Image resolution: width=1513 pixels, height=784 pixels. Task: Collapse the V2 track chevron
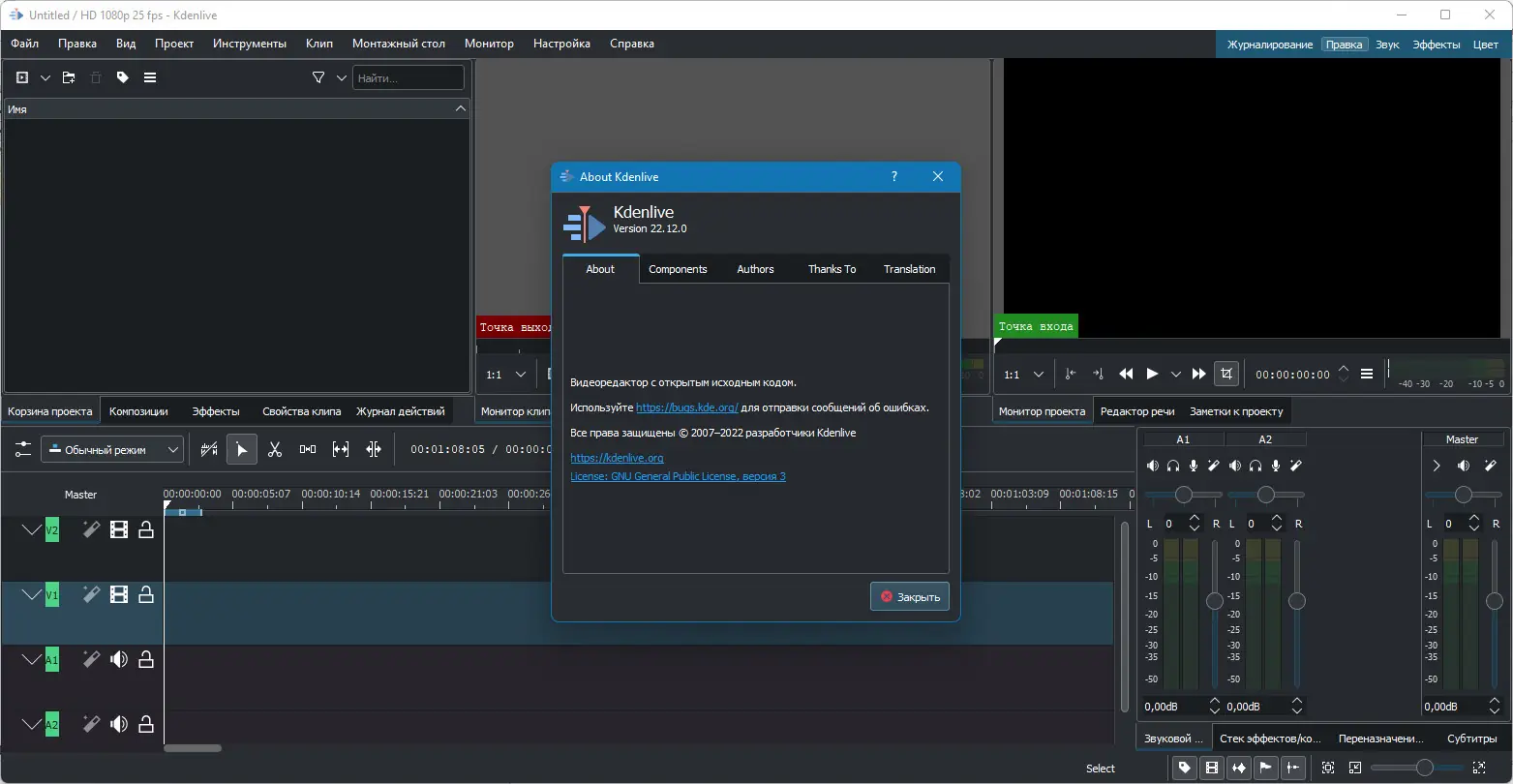pos(32,529)
